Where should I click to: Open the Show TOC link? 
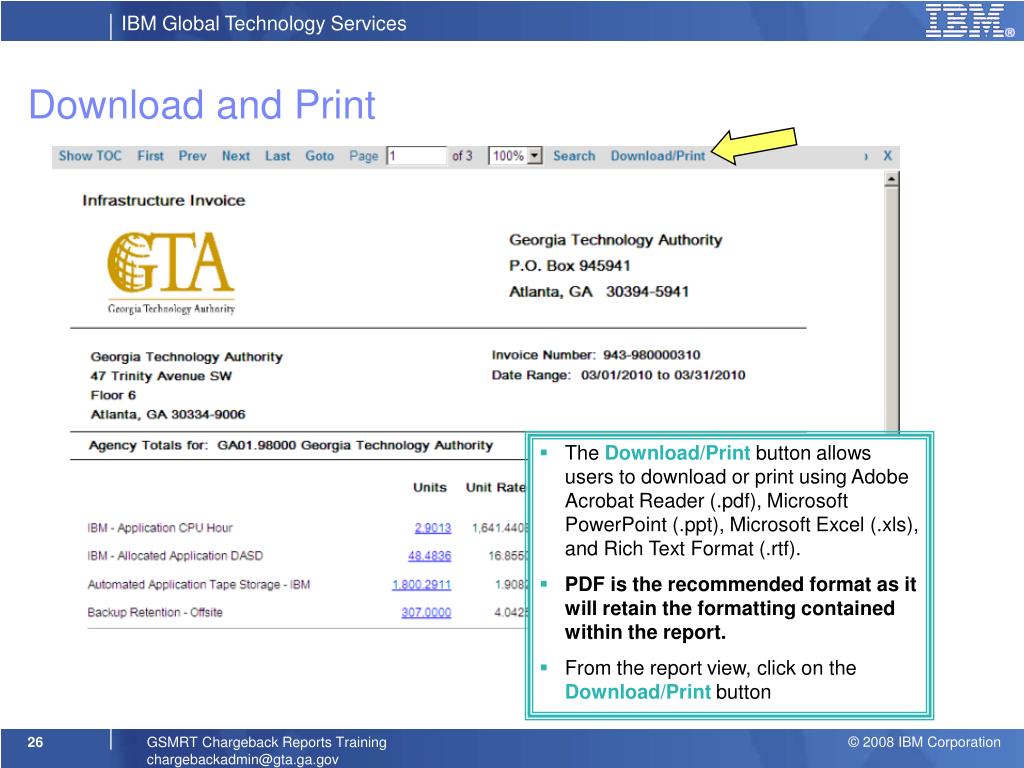(90, 156)
